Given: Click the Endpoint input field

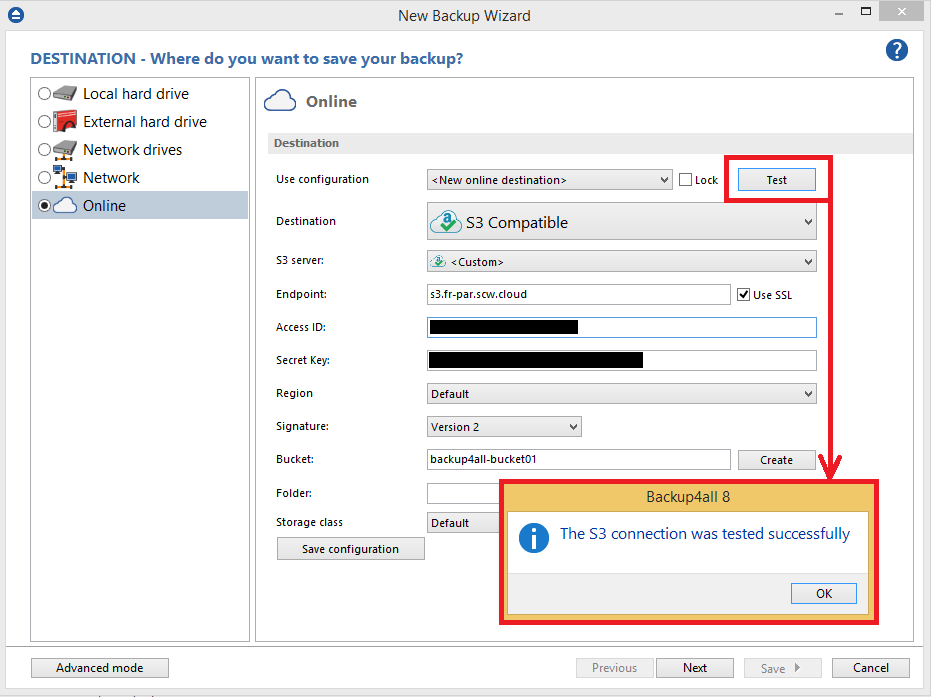Looking at the screenshot, I should pos(578,294).
